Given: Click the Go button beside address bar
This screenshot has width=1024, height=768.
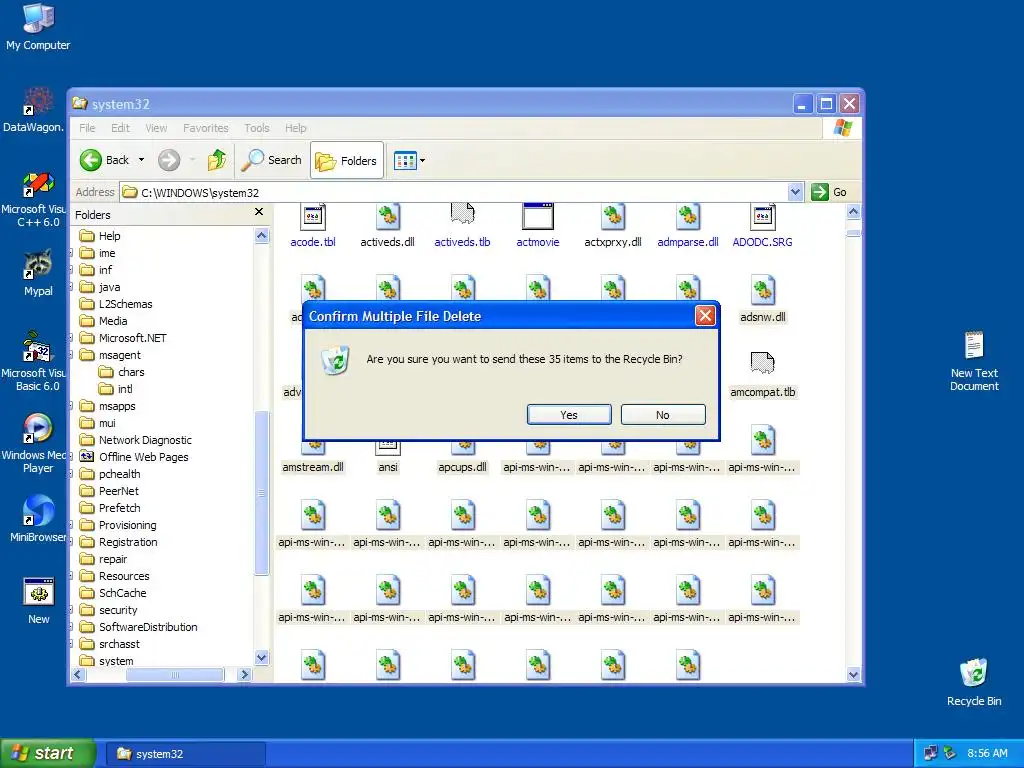Looking at the screenshot, I should (x=829, y=192).
